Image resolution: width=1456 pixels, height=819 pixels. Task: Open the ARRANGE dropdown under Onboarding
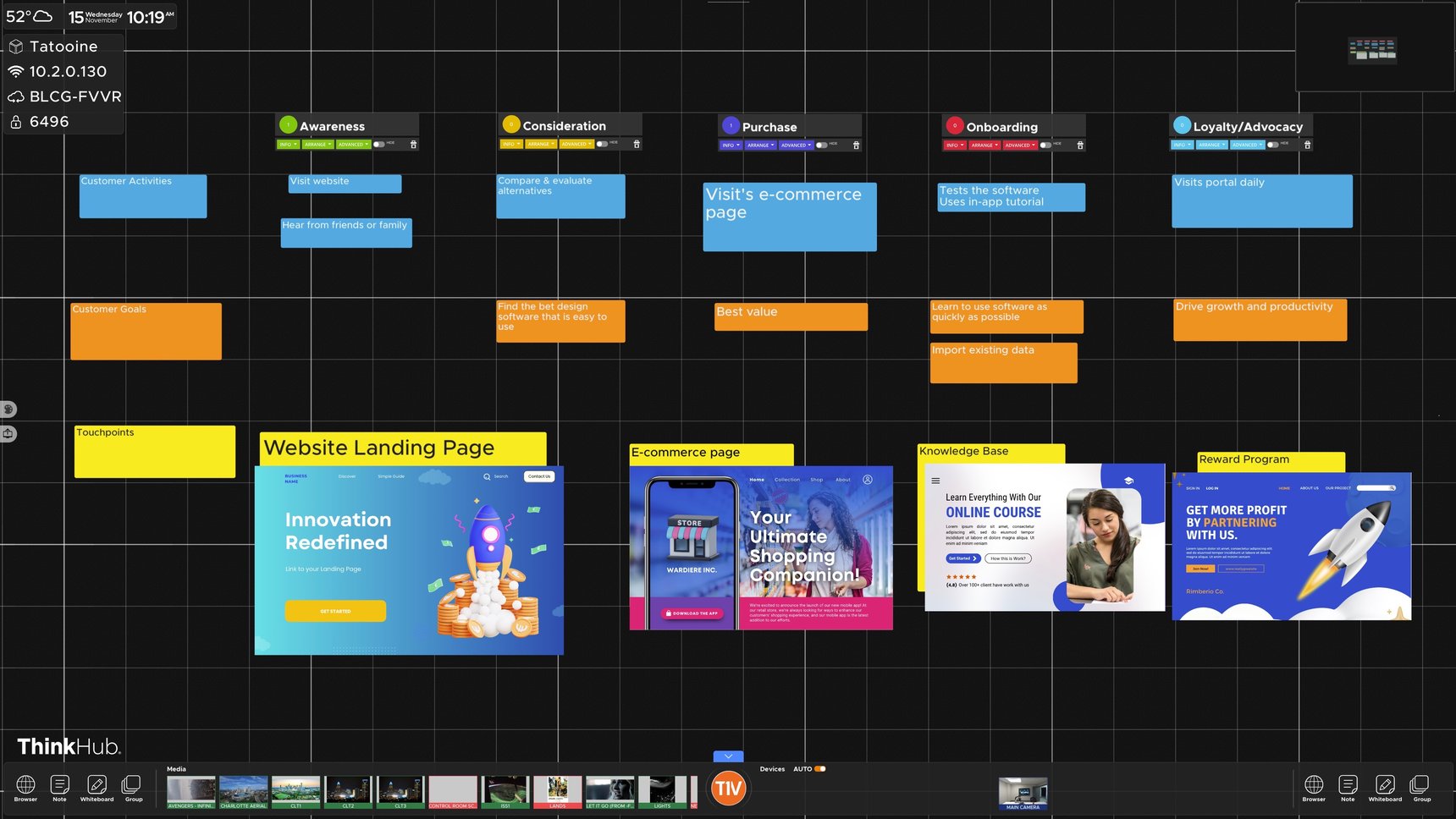coord(984,145)
